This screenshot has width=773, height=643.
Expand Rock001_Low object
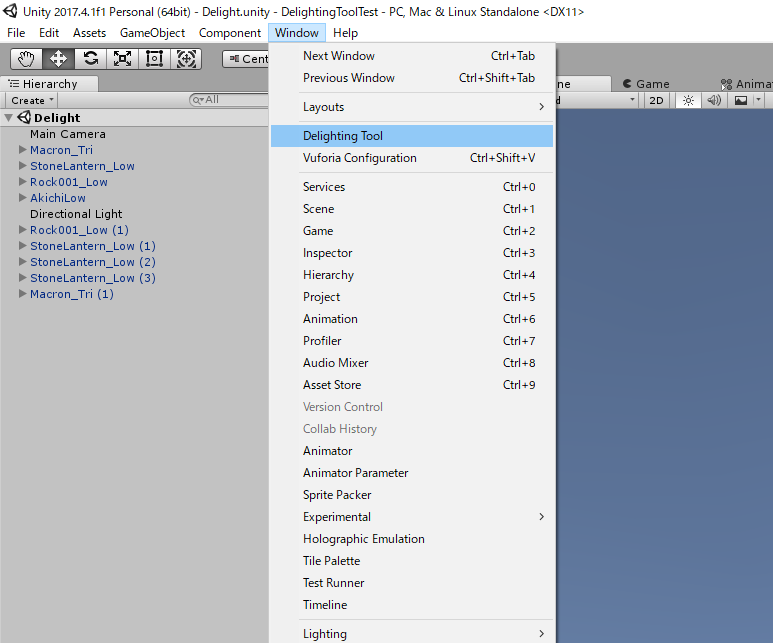pos(22,181)
